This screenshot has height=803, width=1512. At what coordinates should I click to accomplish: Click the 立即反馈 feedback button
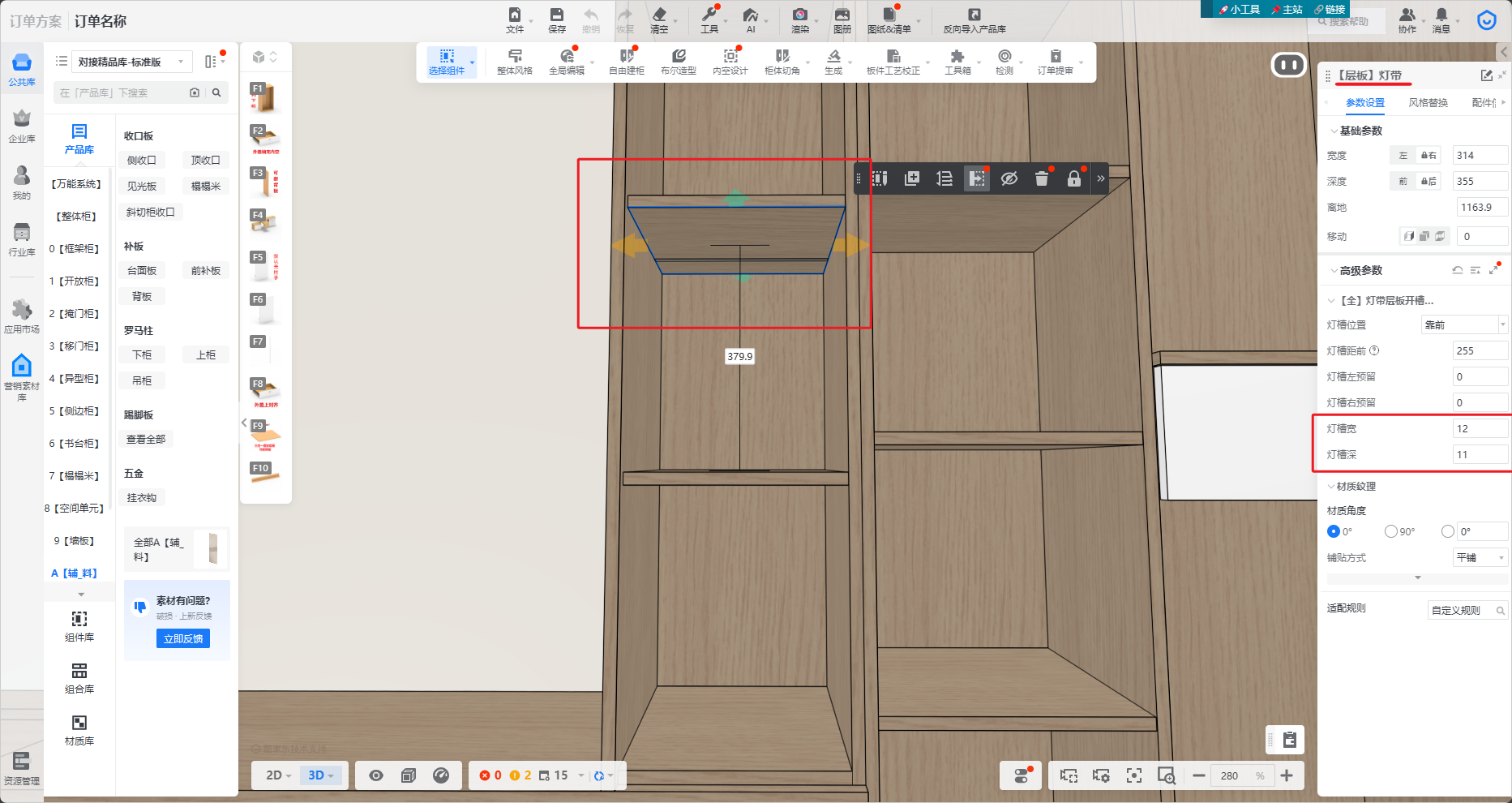(x=183, y=638)
